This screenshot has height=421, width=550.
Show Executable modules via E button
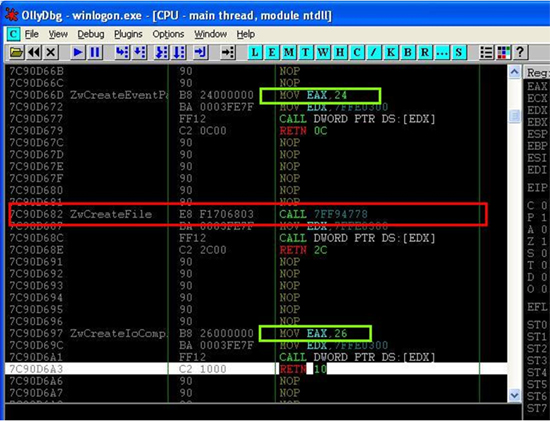[271, 53]
